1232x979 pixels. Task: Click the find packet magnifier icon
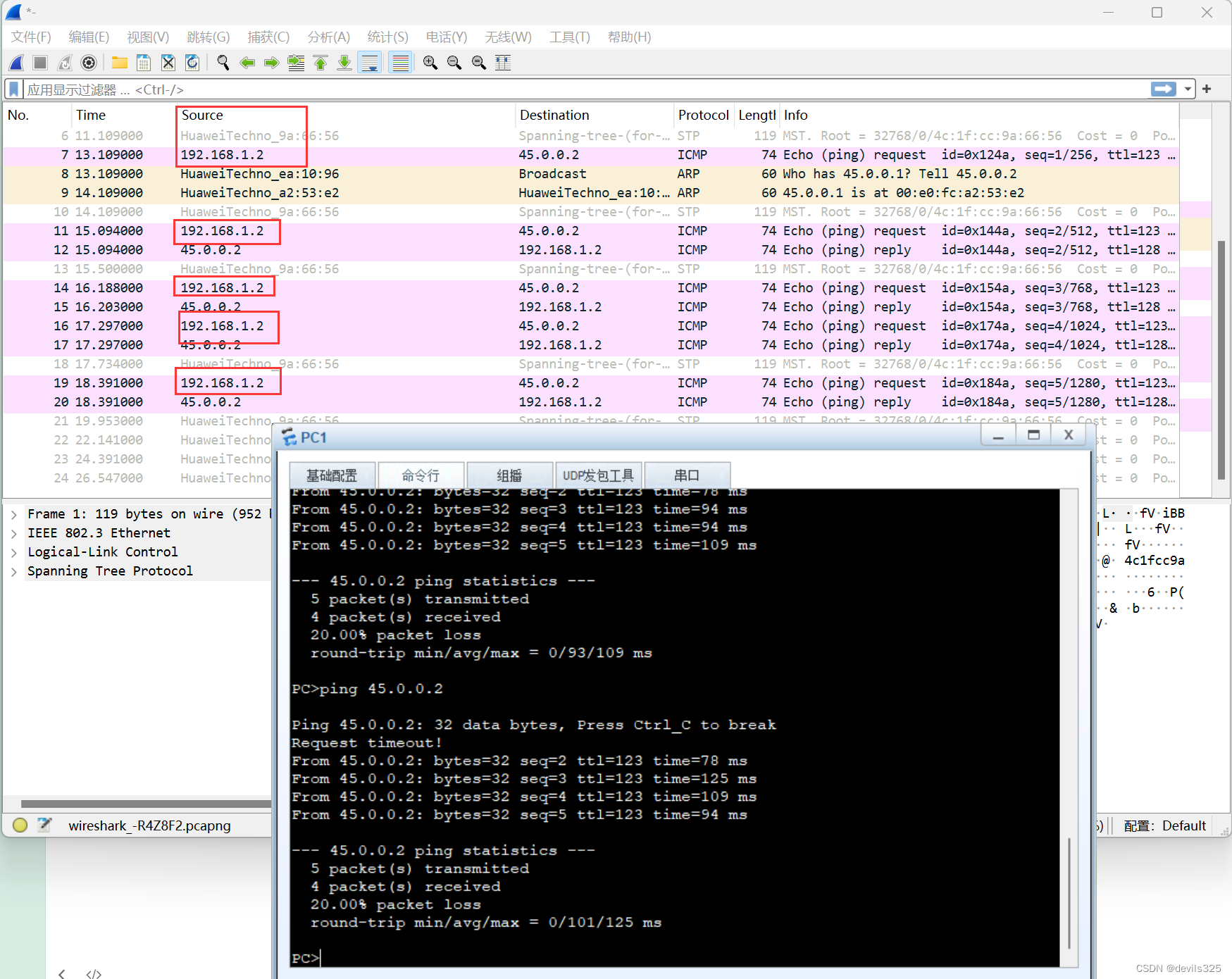pyautogui.click(x=223, y=63)
